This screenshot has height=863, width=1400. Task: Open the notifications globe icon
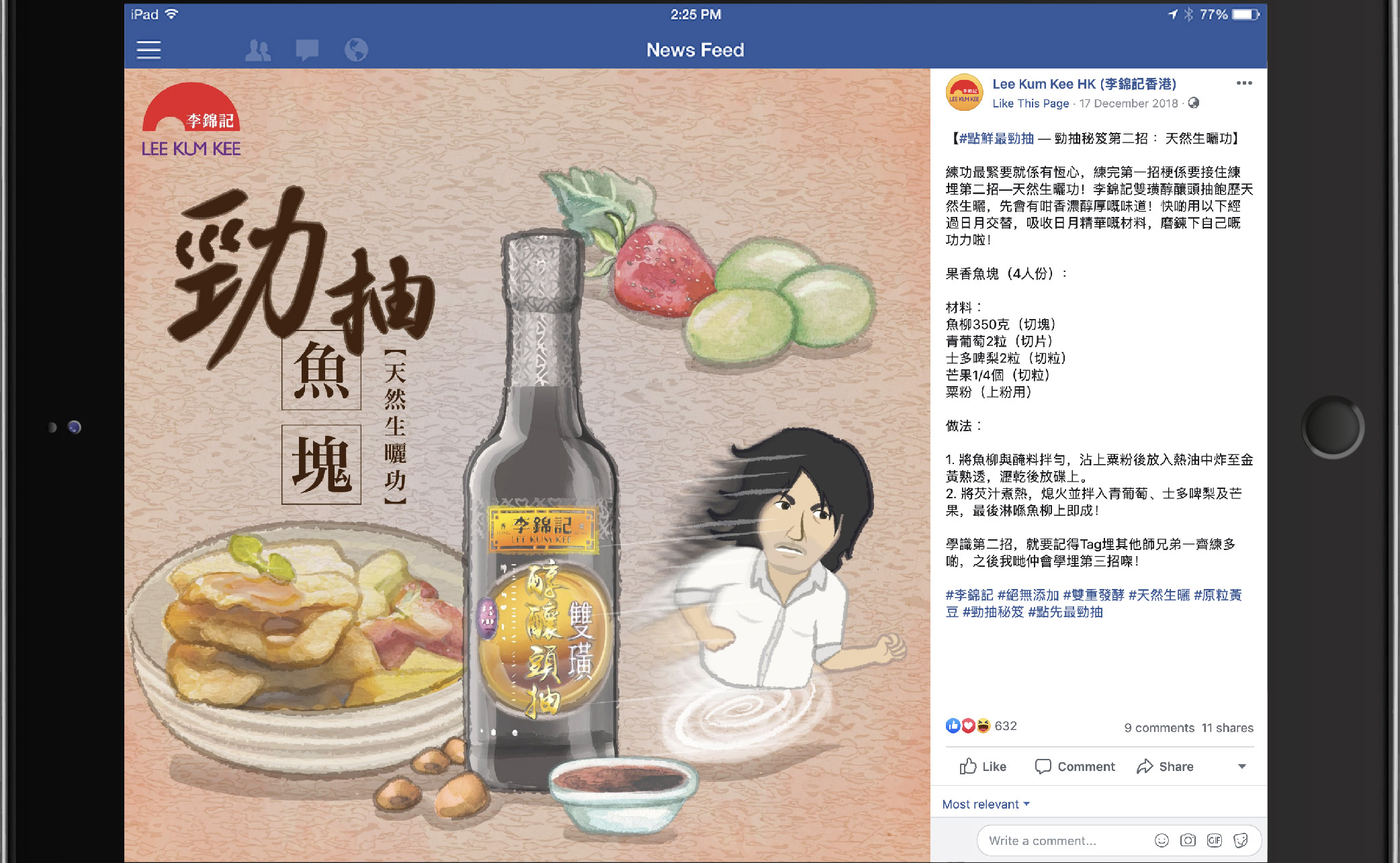(x=356, y=50)
